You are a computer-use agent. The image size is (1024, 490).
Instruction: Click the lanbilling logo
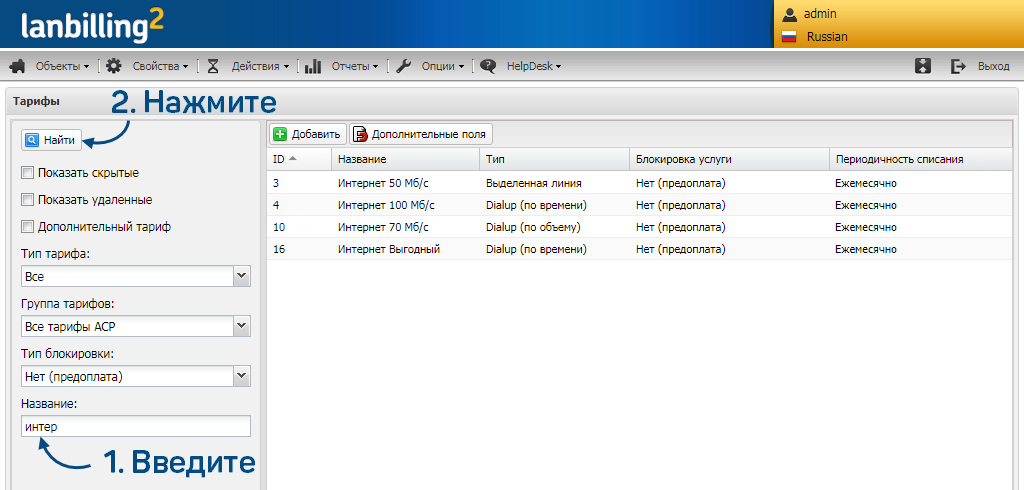[93, 26]
